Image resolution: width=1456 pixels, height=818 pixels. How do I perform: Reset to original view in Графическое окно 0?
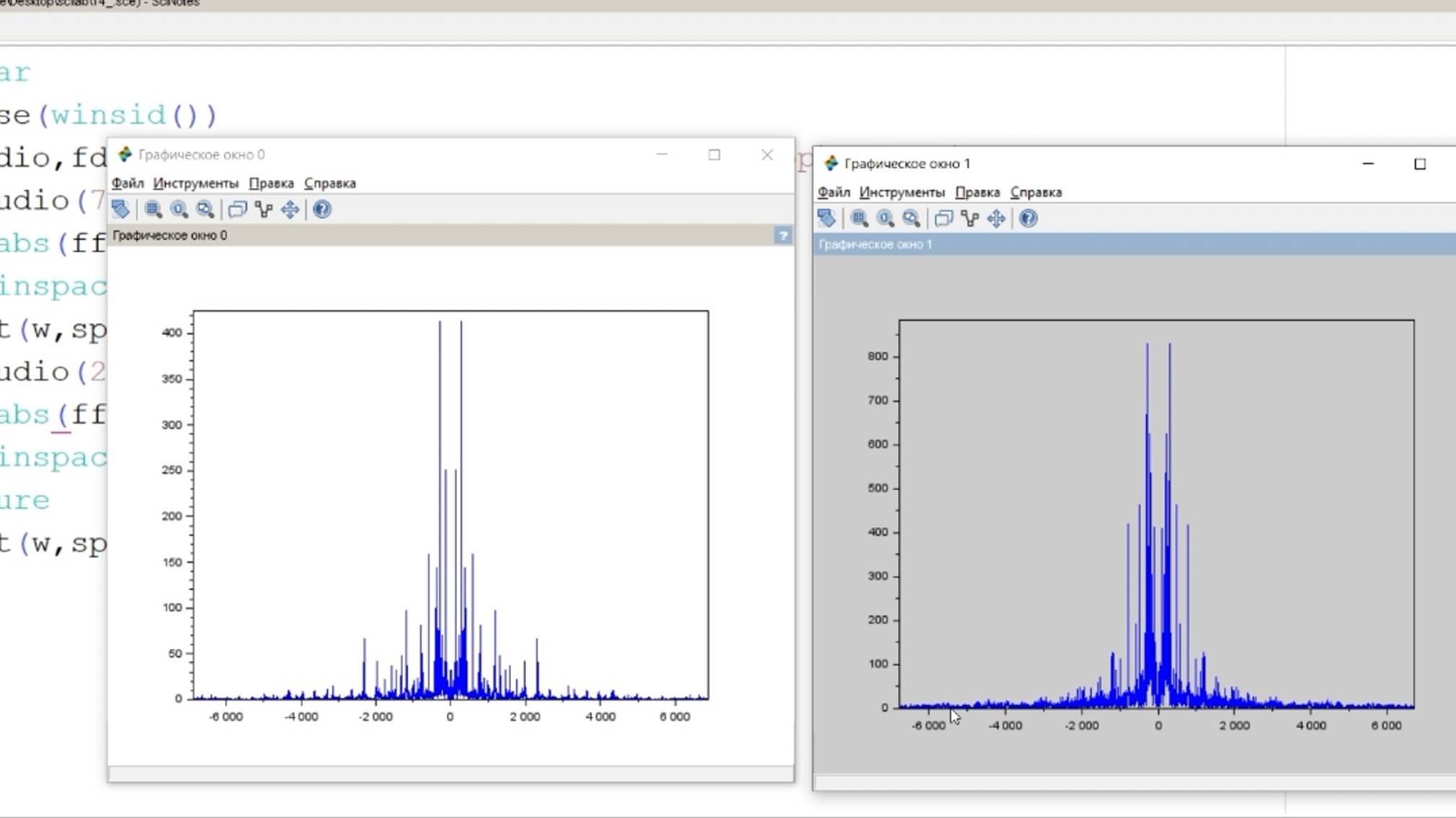179,210
